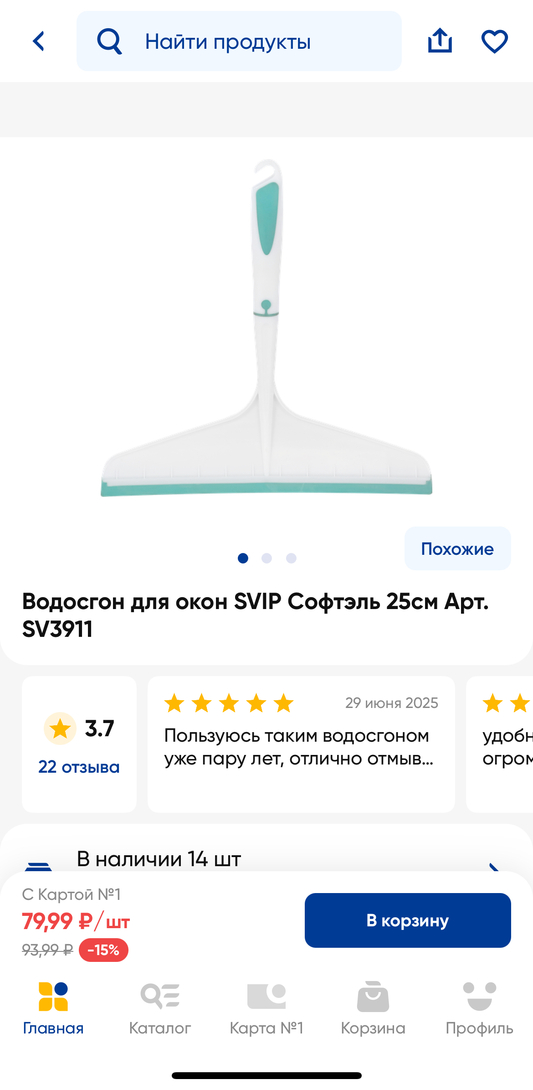
Task: Tap the squeegee product image
Action: point(267,328)
